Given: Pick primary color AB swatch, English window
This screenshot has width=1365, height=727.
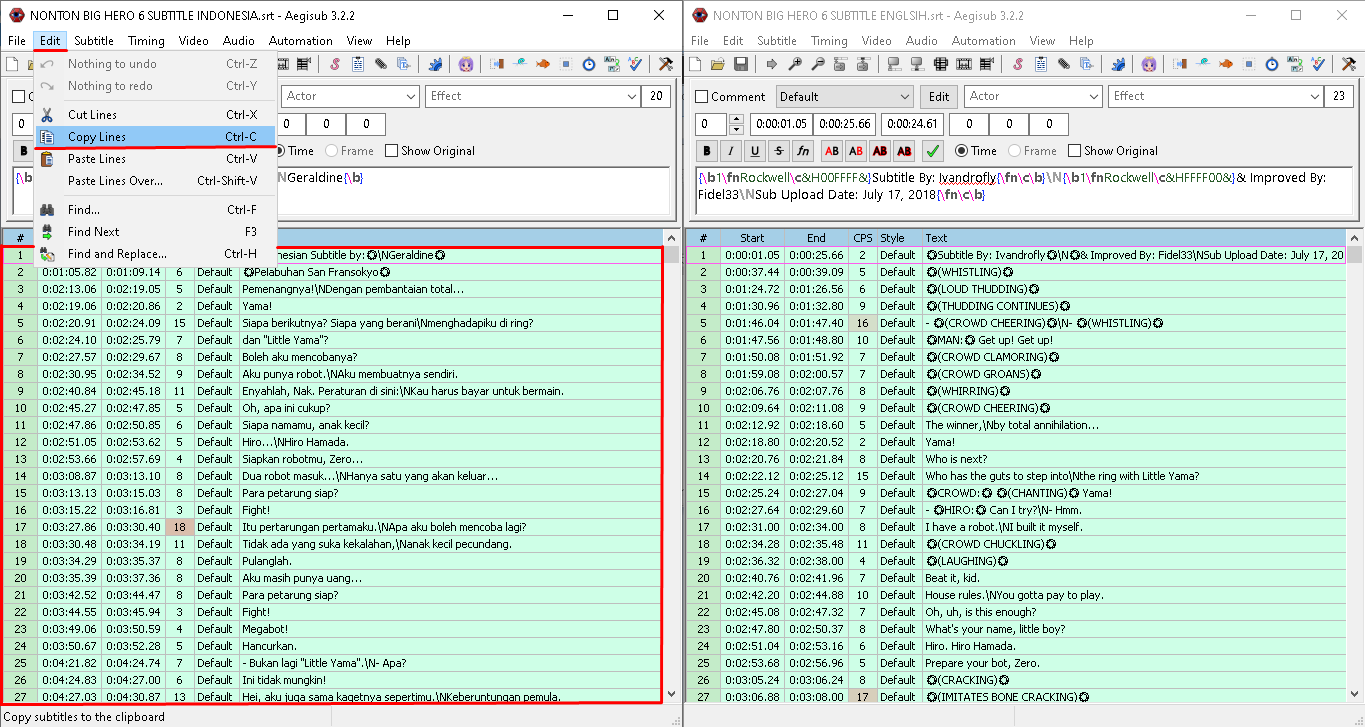Looking at the screenshot, I should click(831, 151).
